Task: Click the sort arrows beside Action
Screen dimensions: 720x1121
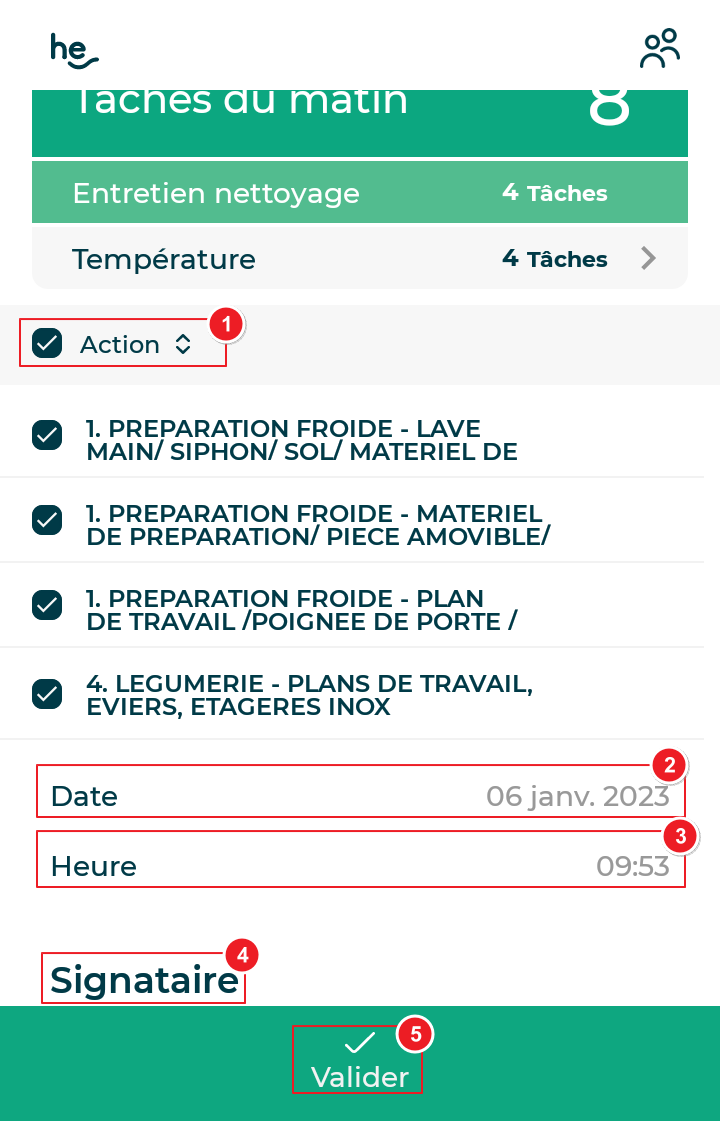Action: [x=183, y=343]
